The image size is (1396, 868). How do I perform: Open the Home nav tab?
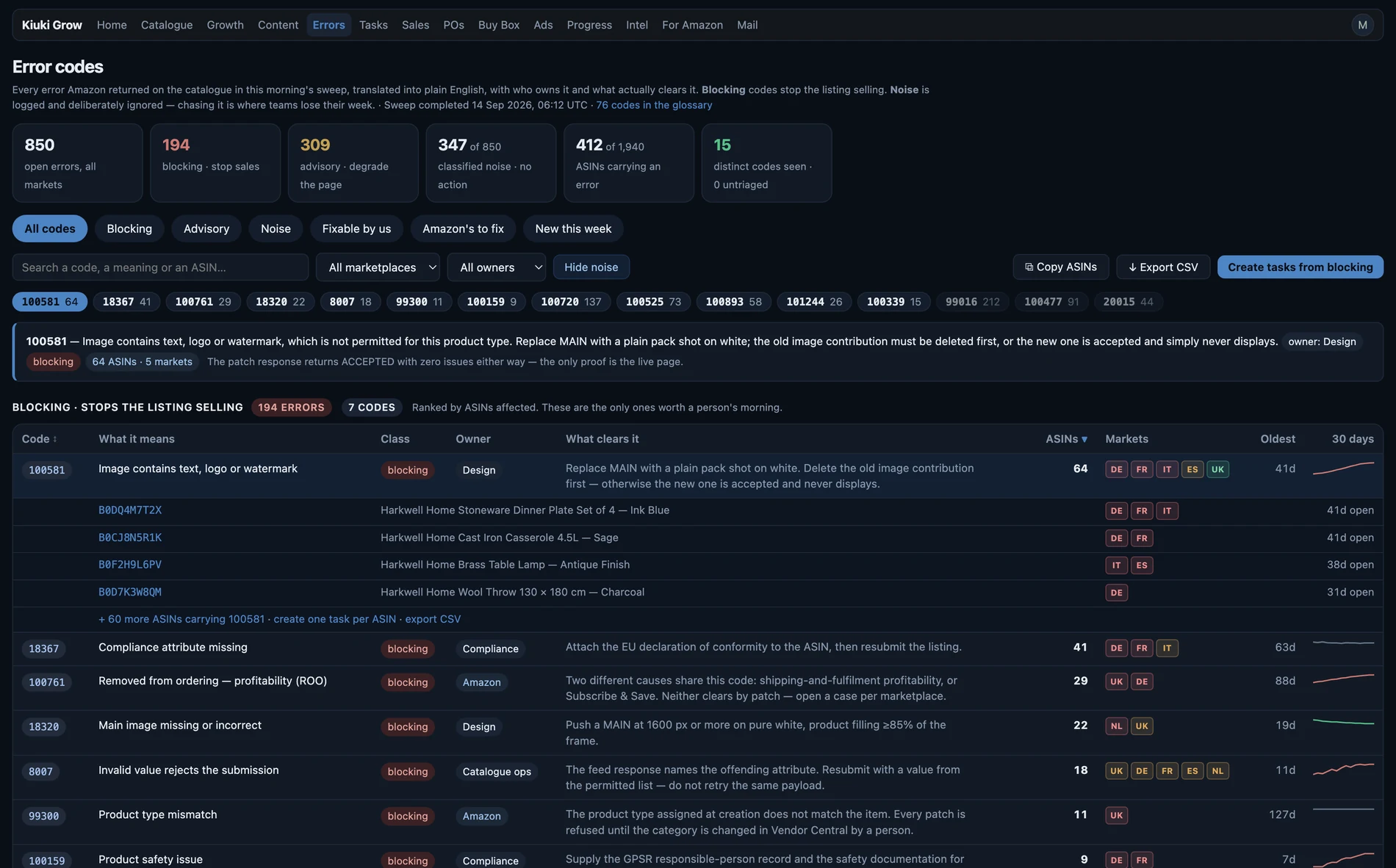pyautogui.click(x=112, y=25)
